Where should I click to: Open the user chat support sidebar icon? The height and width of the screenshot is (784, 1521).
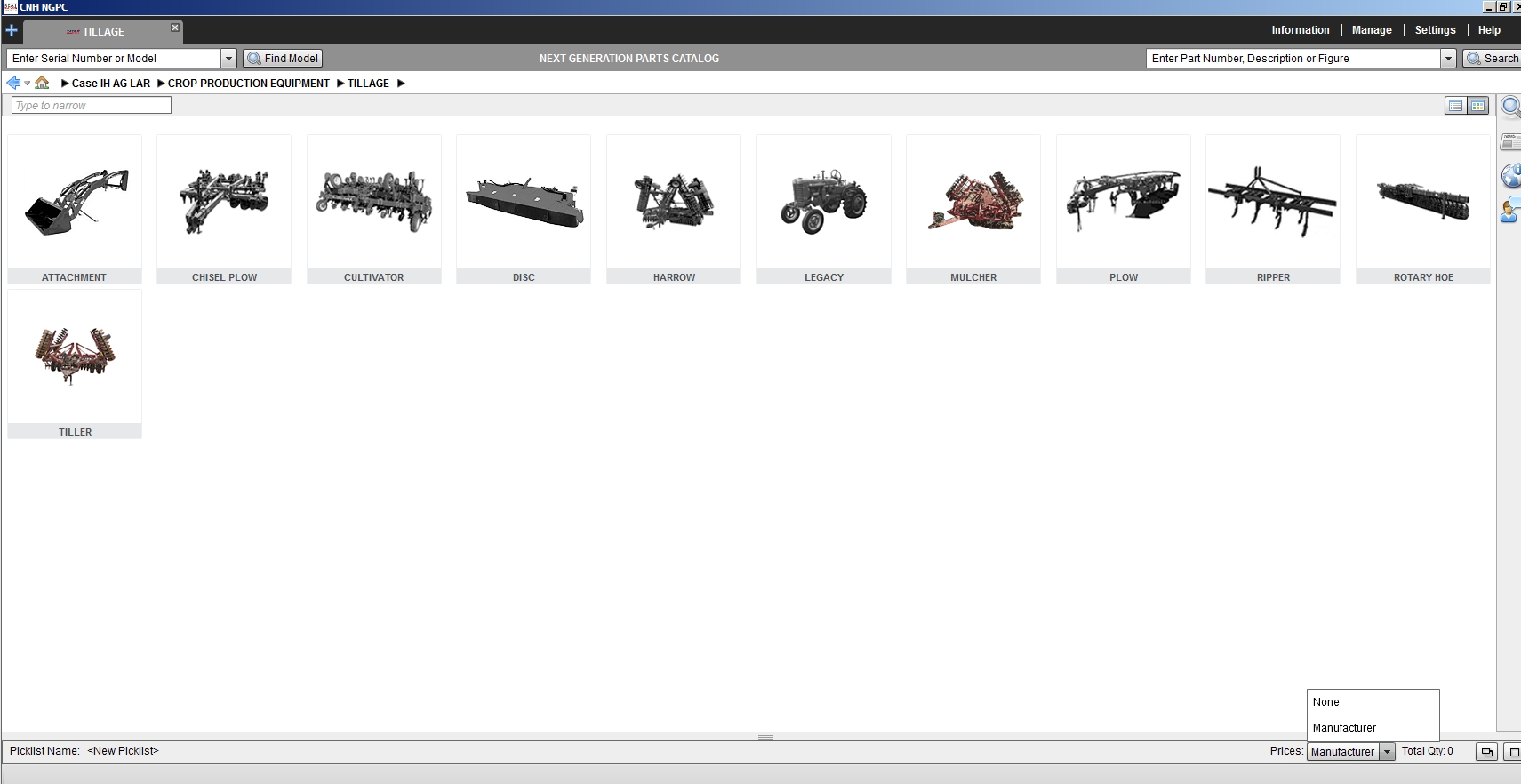tap(1510, 212)
